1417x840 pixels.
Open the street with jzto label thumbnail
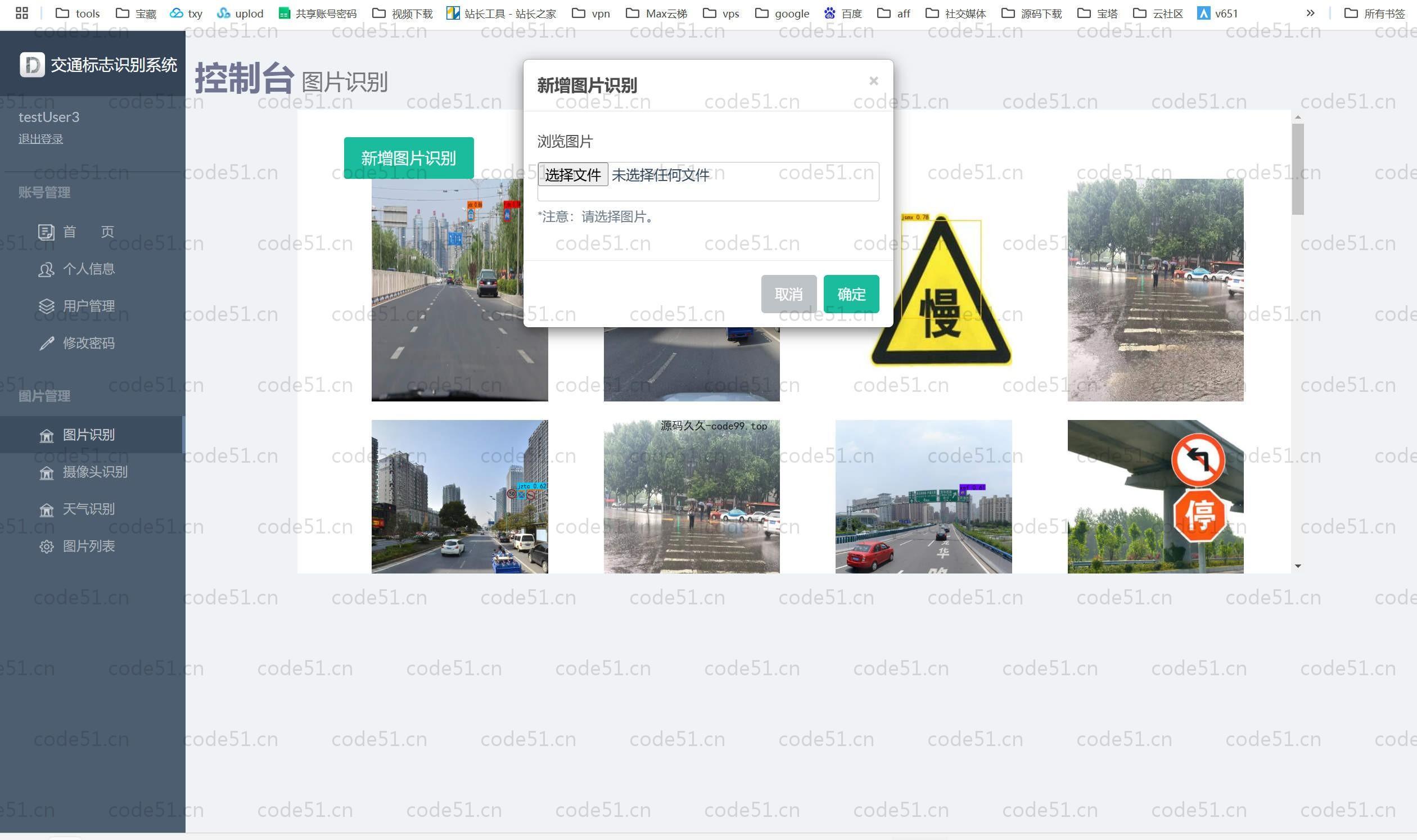tap(460, 496)
